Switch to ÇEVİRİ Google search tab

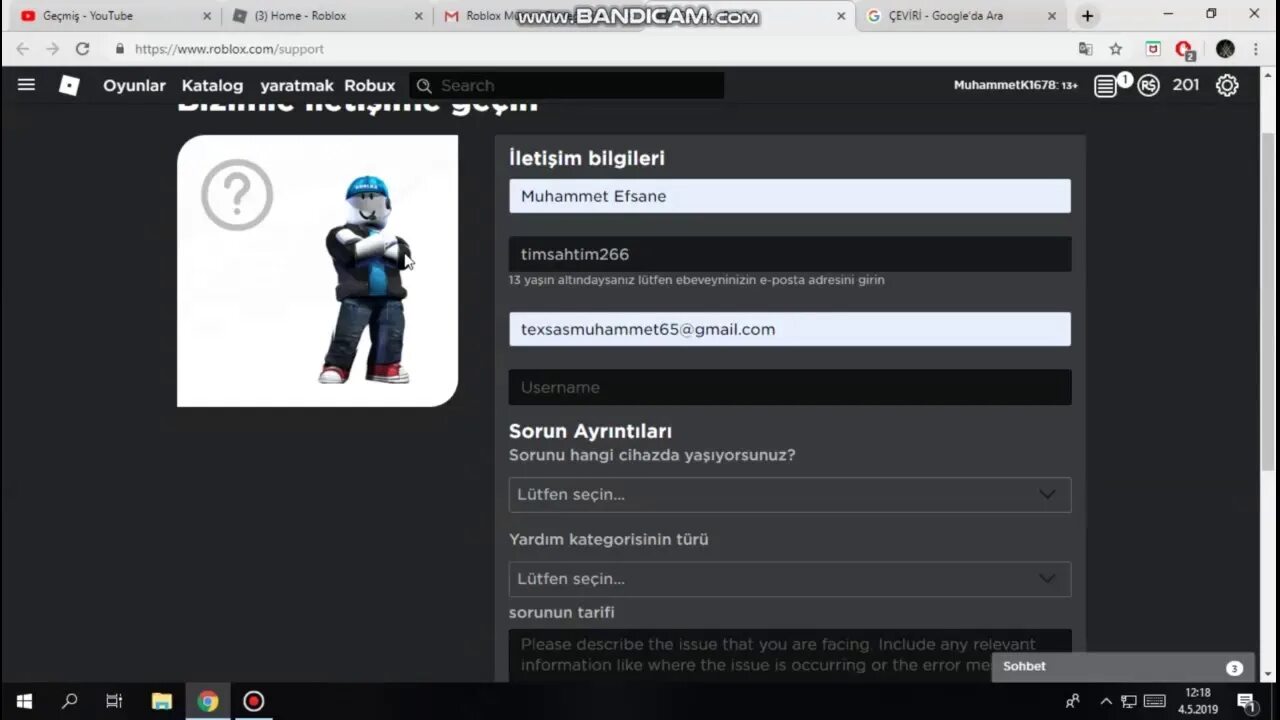[958, 16]
